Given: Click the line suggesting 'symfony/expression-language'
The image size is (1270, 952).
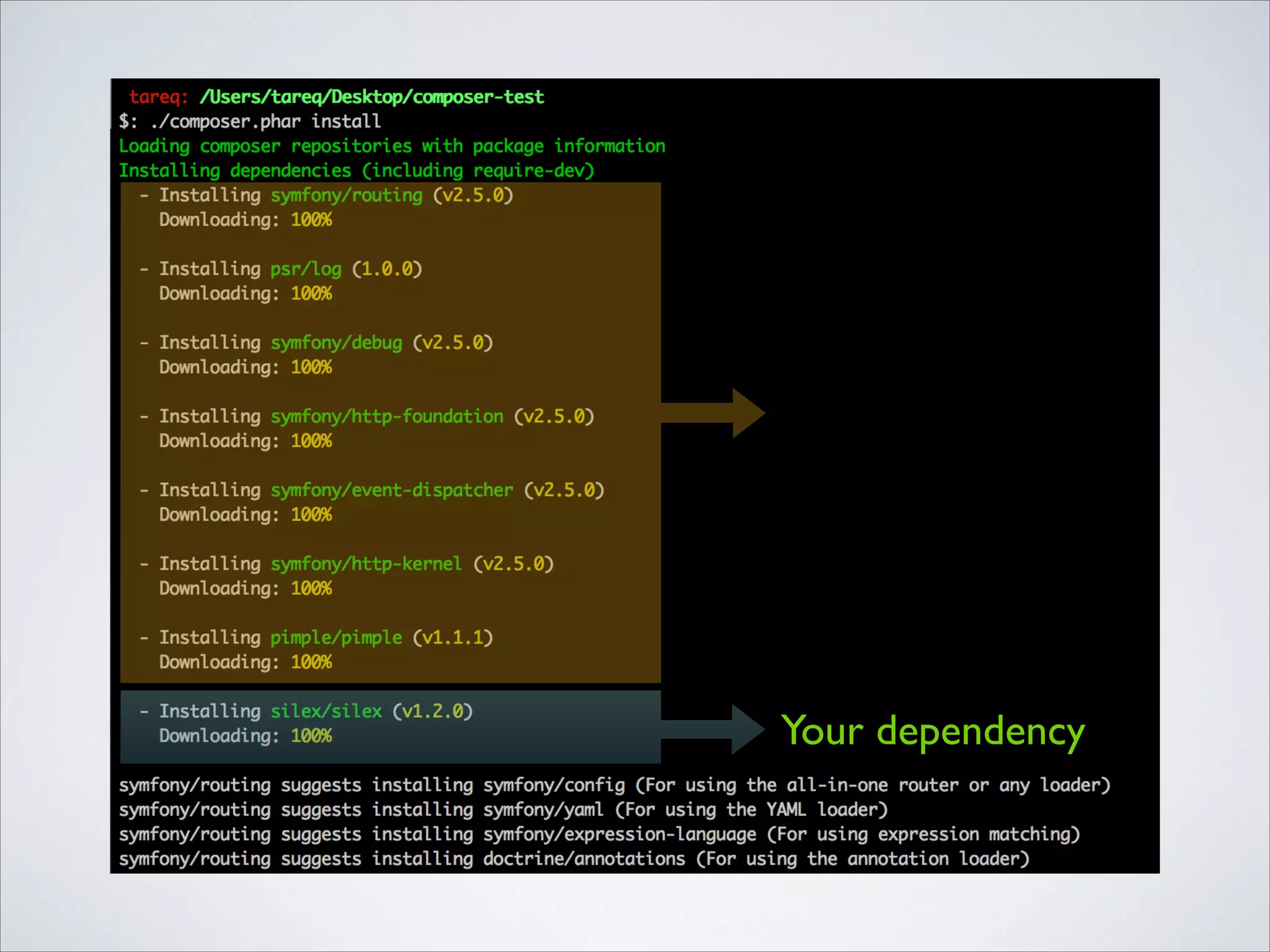Looking at the screenshot, I should [x=600, y=834].
